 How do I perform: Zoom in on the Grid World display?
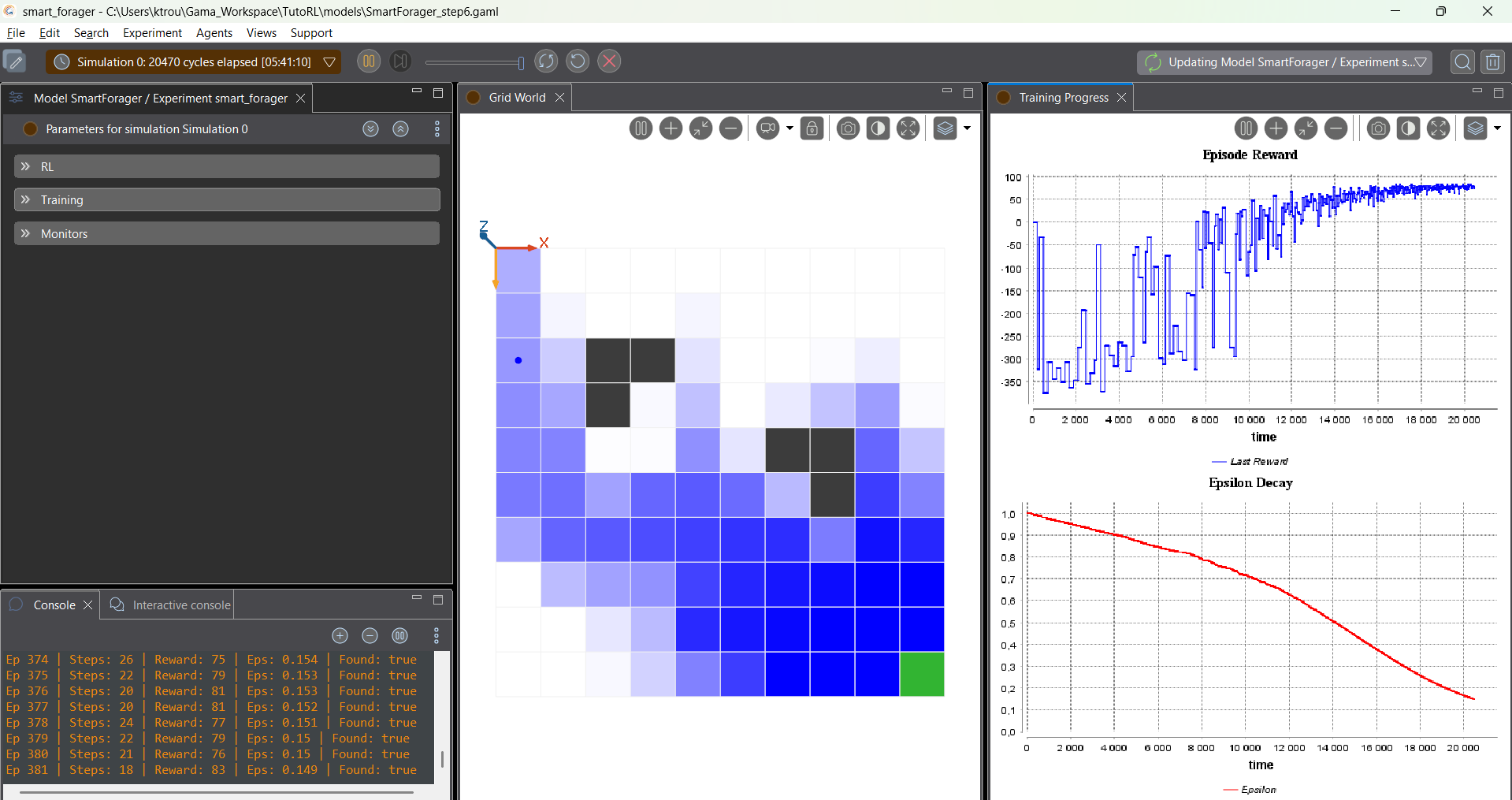(x=671, y=128)
